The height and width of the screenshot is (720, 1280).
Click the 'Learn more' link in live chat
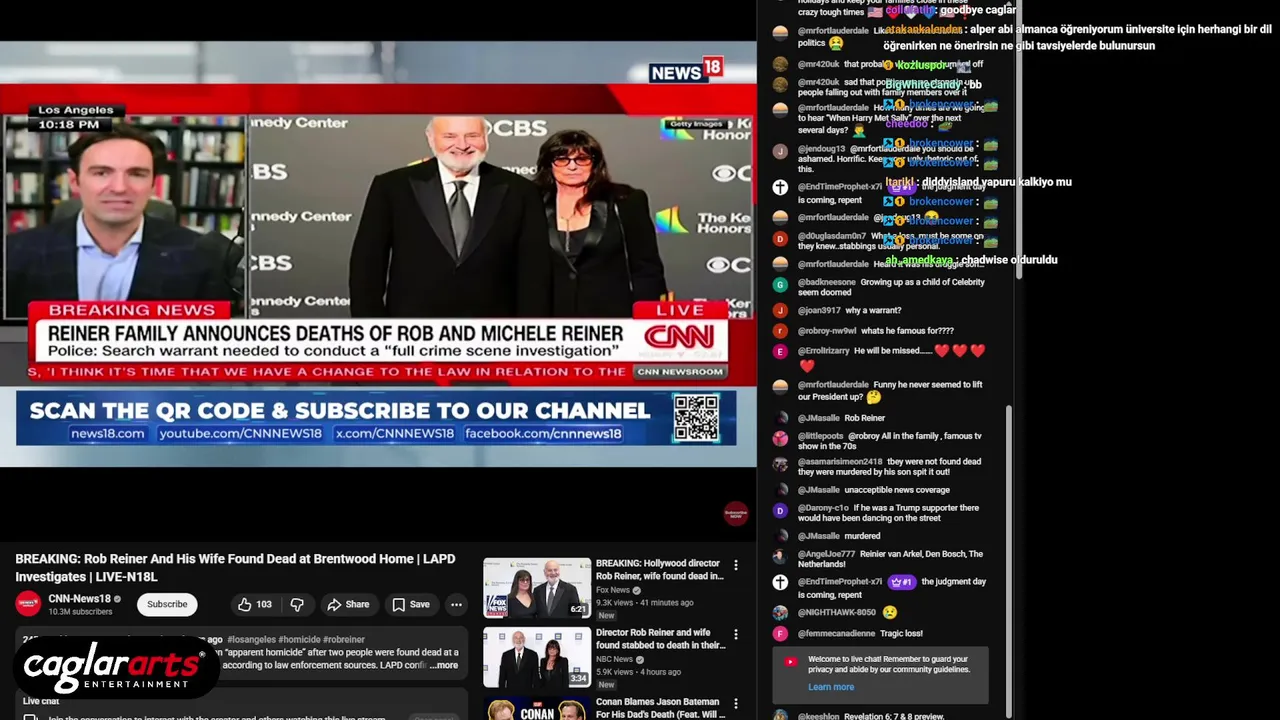[831, 687]
